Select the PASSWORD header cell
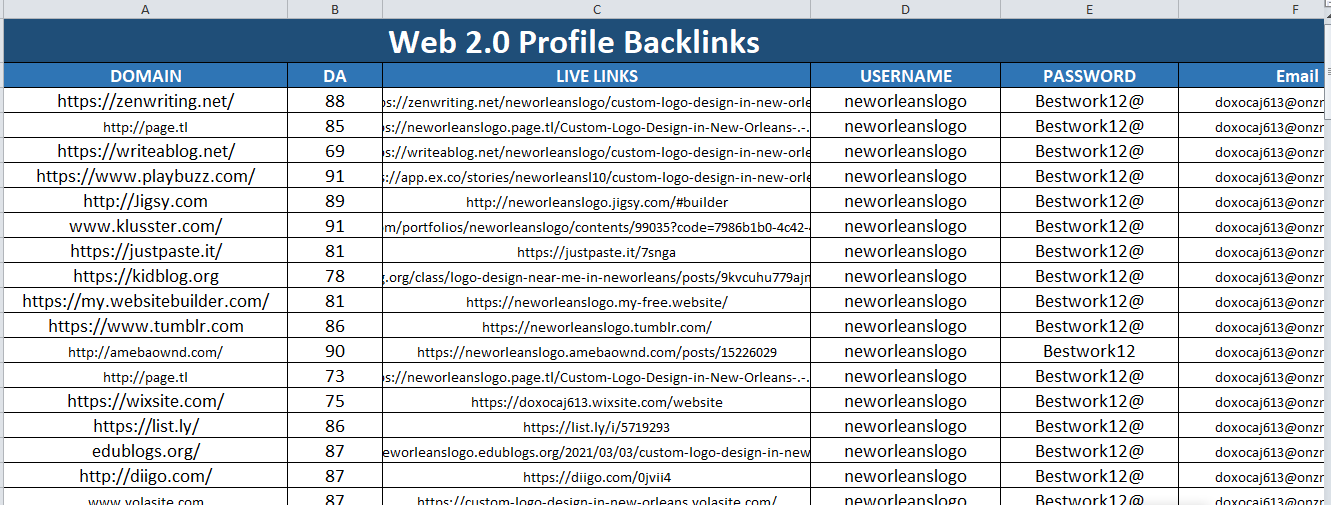The image size is (1331, 505). (x=1090, y=76)
